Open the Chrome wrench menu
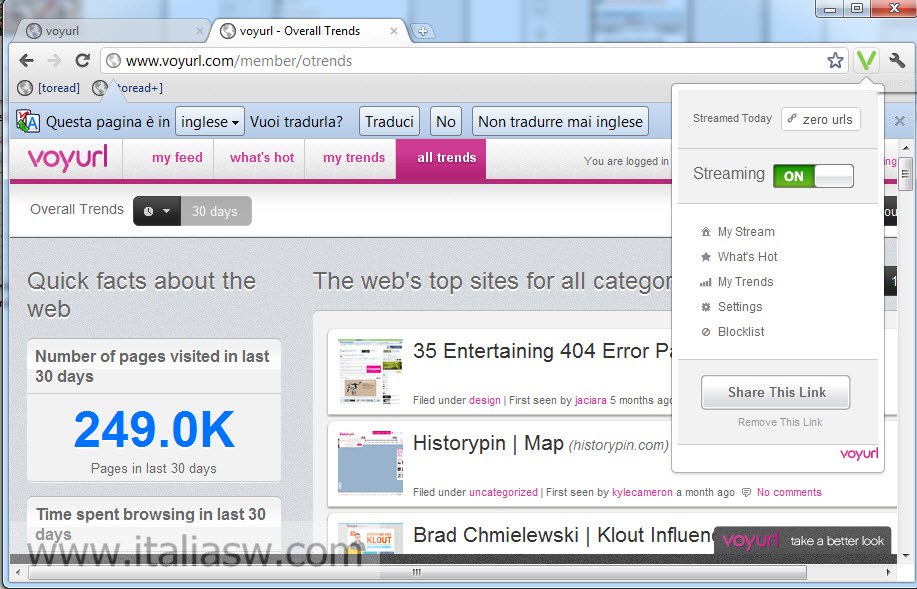 (x=896, y=60)
